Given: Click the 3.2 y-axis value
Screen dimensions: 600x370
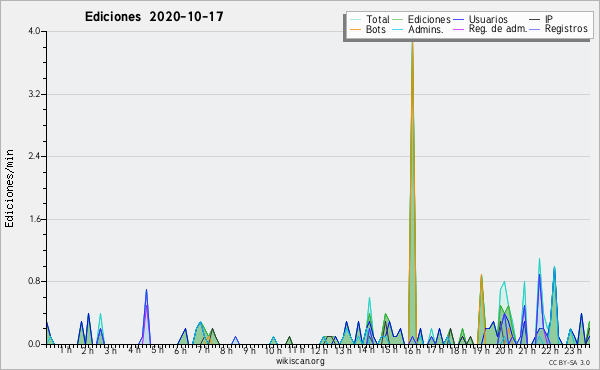Looking at the screenshot, I should 34,94.
